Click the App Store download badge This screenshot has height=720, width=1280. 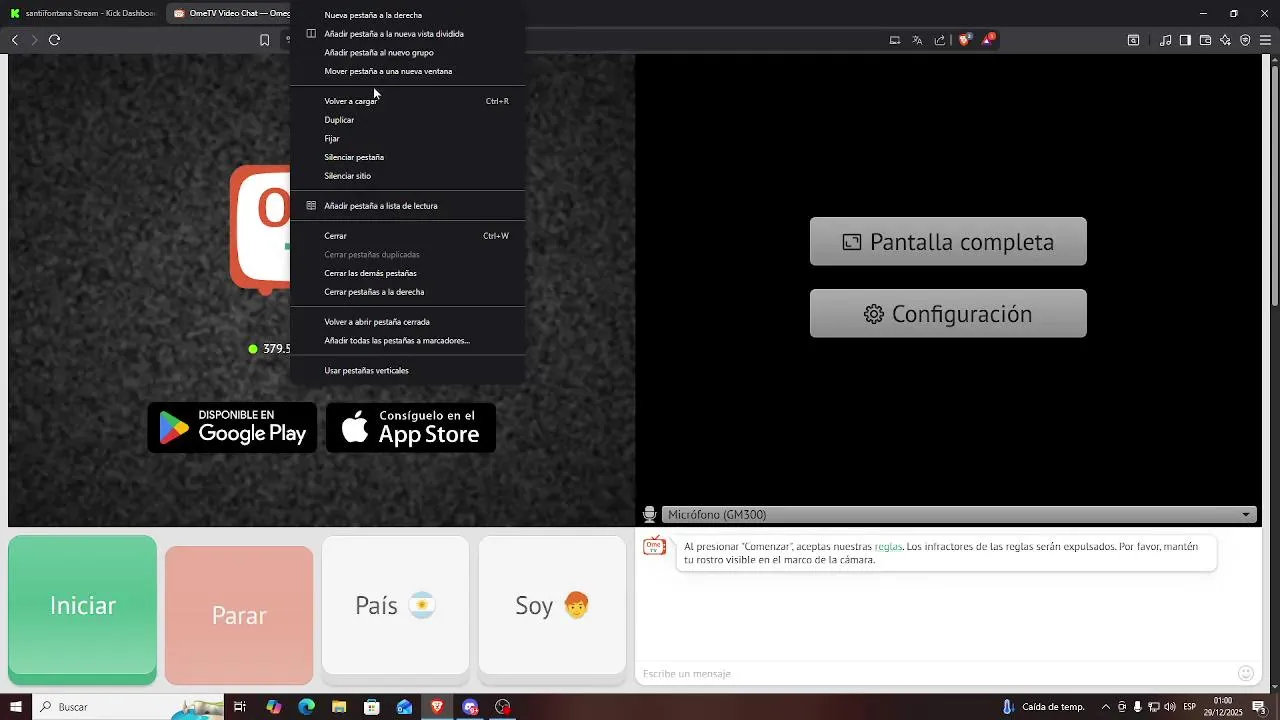[411, 428]
